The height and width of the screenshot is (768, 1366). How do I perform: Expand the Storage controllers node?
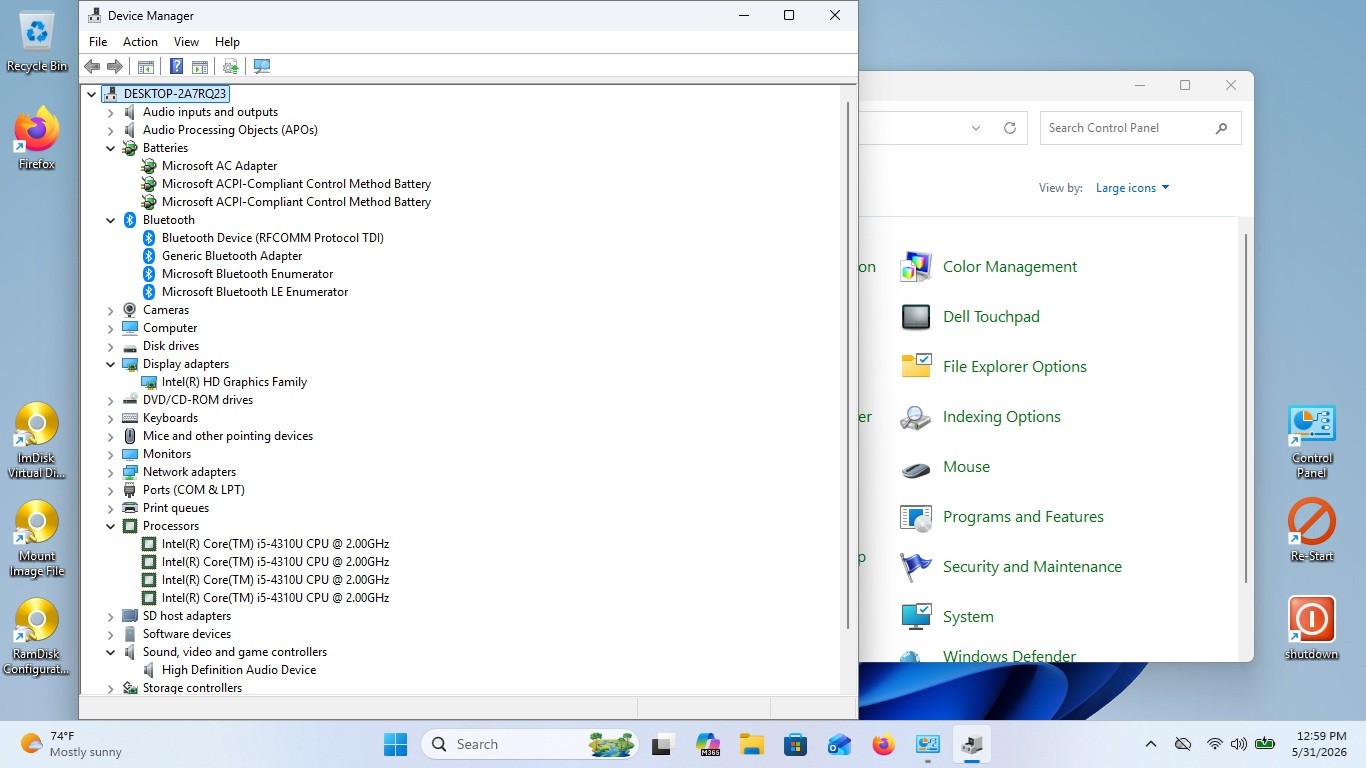(x=111, y=688)
